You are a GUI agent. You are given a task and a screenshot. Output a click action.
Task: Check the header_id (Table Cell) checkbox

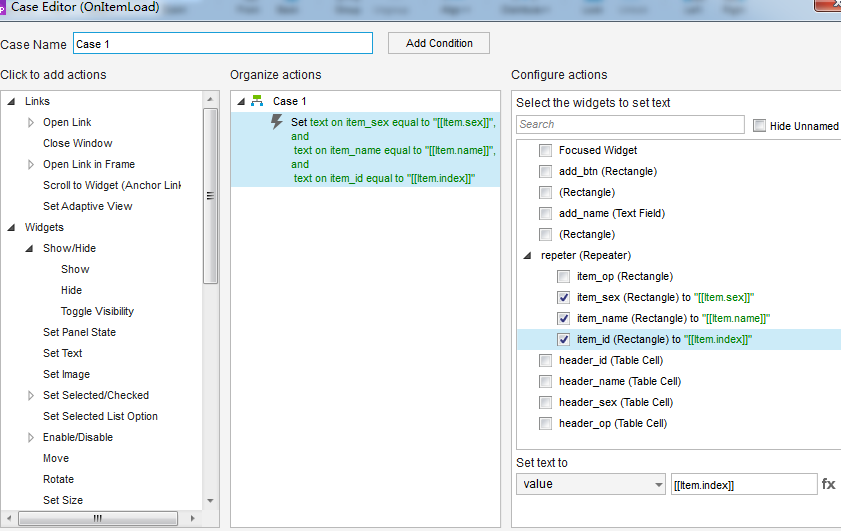point(545,360)
